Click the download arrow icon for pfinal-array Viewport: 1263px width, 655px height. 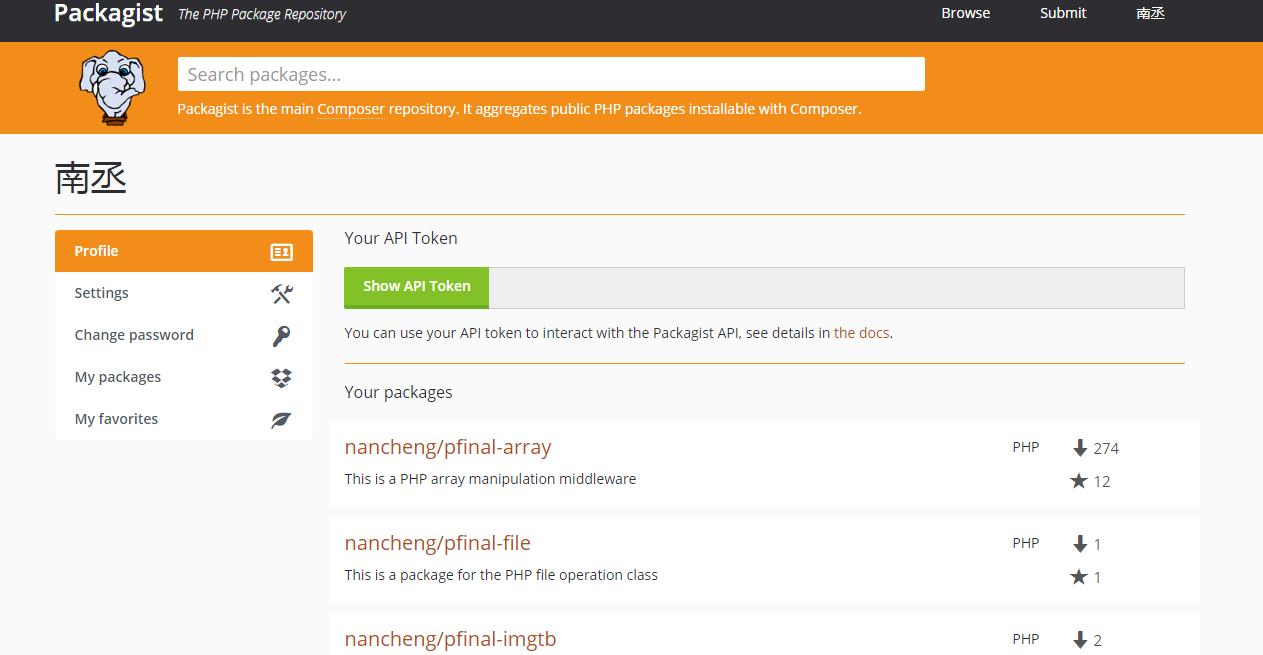1080,448
